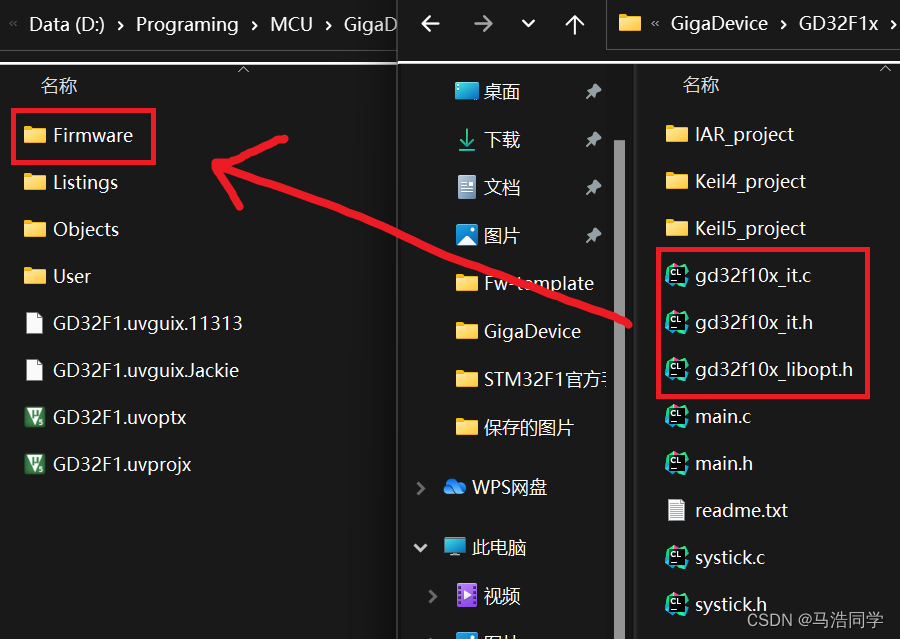Select the User folder icon
Viewport: 900px width, 639px height.
point(35,276)
